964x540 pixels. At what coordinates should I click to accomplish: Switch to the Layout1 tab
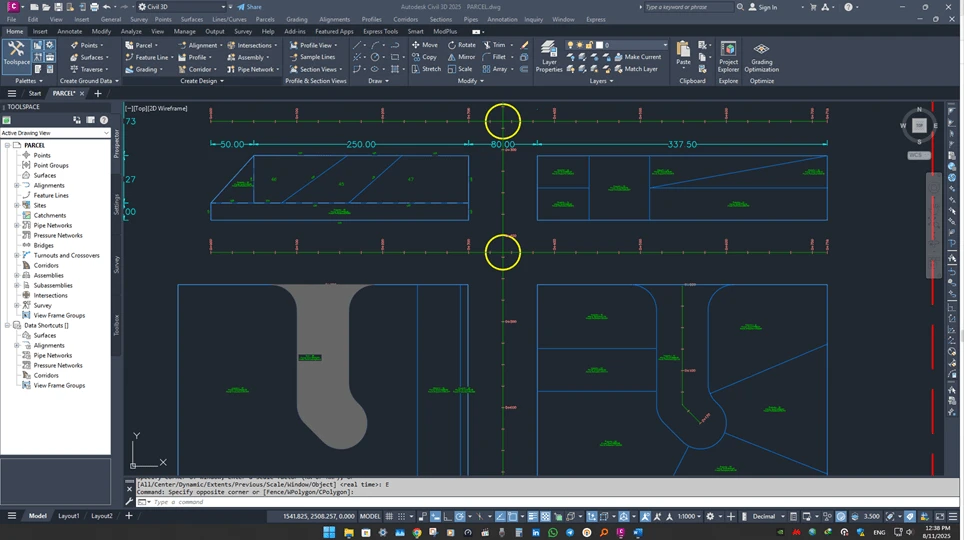click(68, 516)
